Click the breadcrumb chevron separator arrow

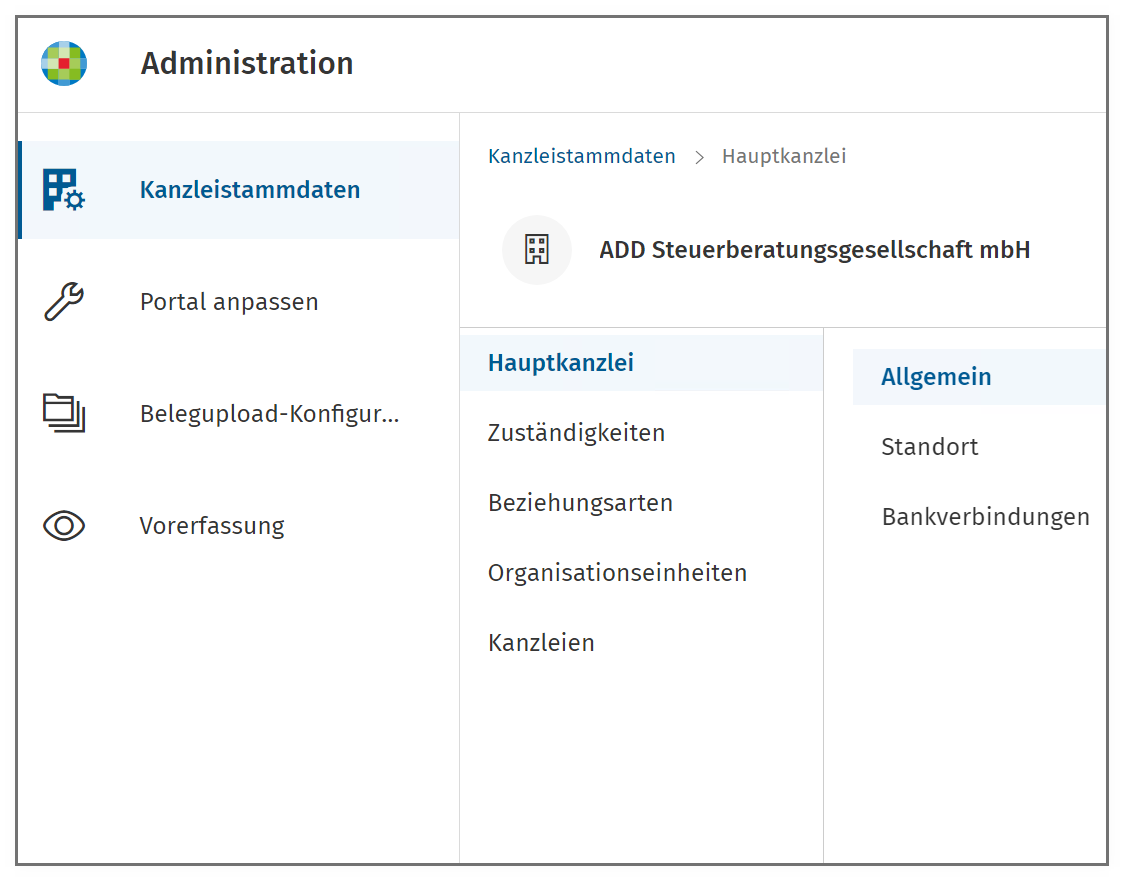(x=699, y=157)
